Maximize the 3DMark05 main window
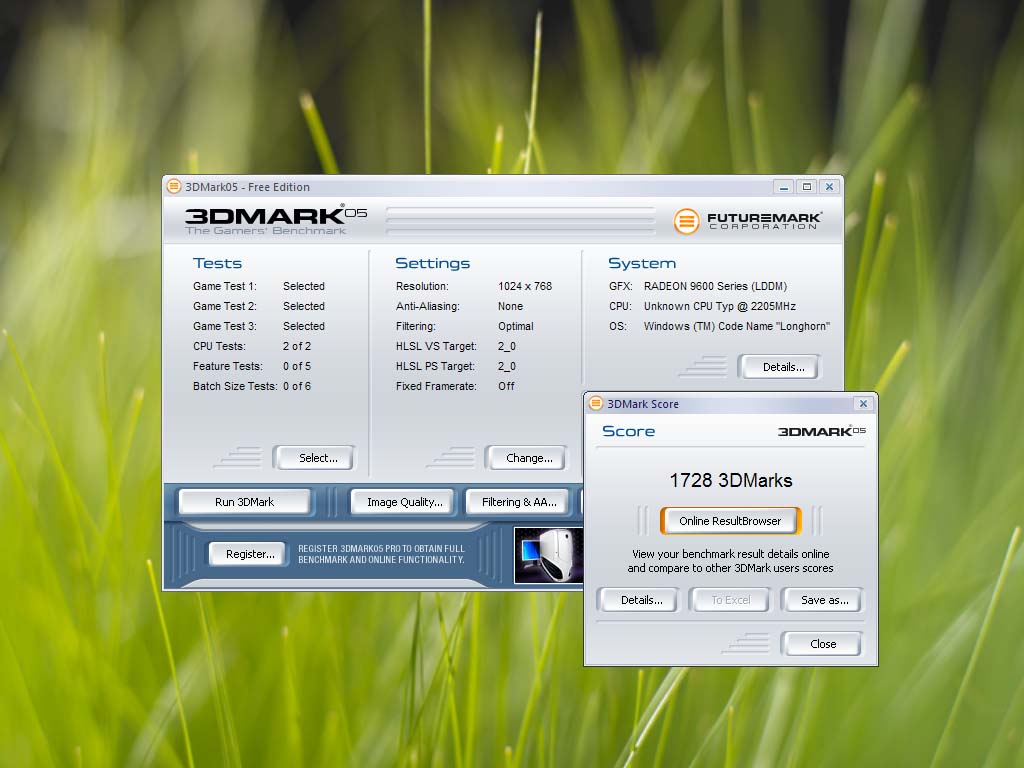 tap(807, 187)
